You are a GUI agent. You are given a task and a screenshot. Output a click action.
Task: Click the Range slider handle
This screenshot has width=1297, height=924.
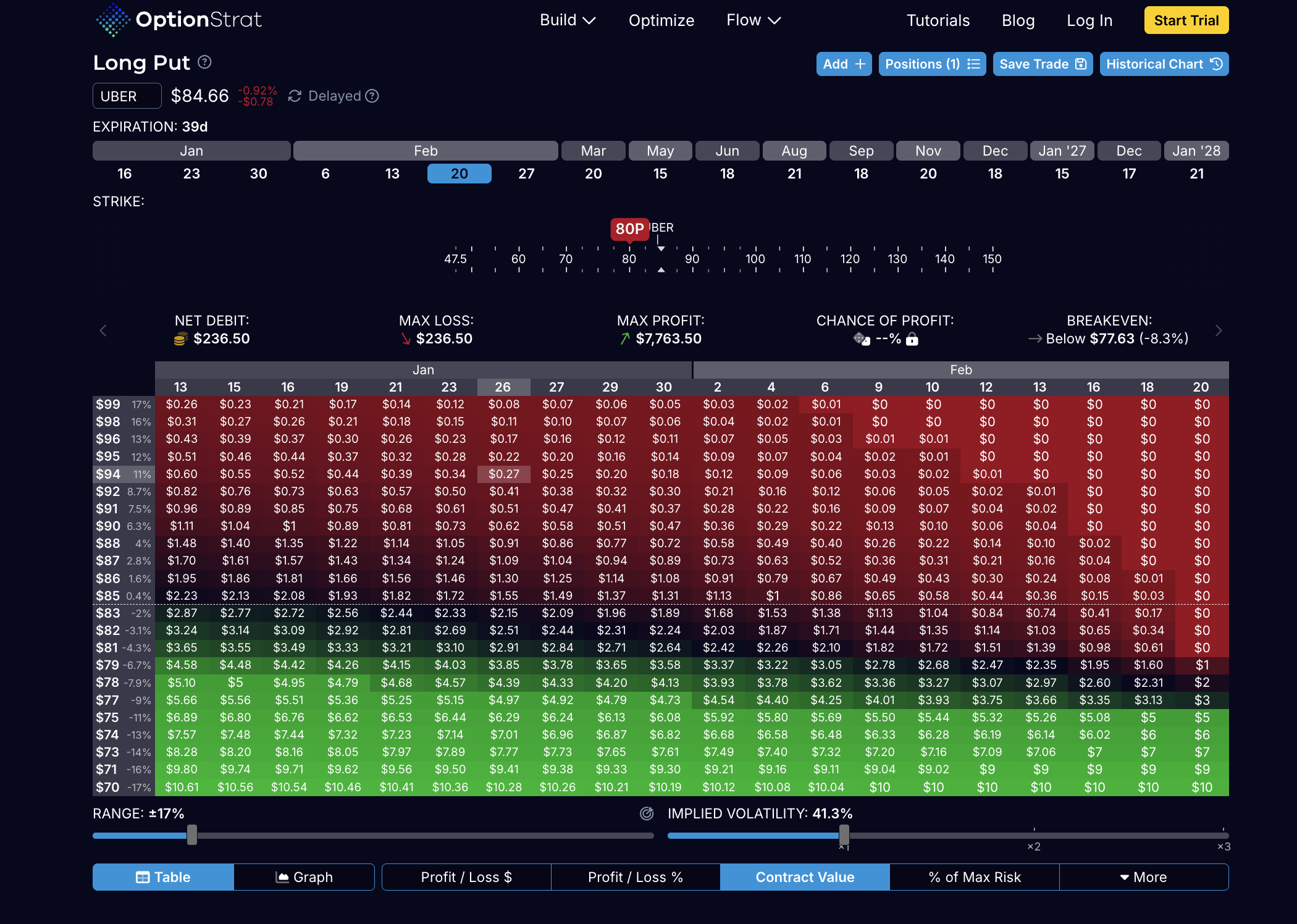(x=192, y=835)
